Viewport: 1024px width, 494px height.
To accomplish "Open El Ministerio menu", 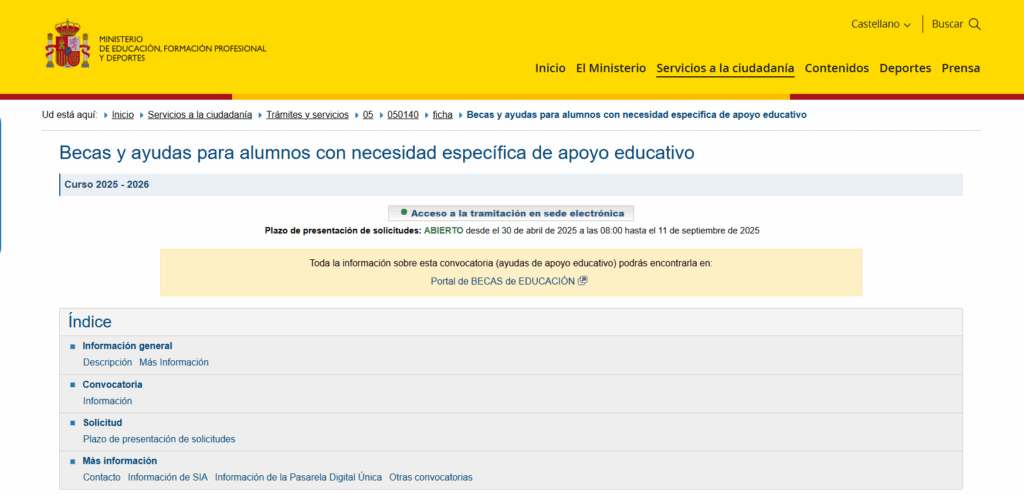I will [611, 68].
